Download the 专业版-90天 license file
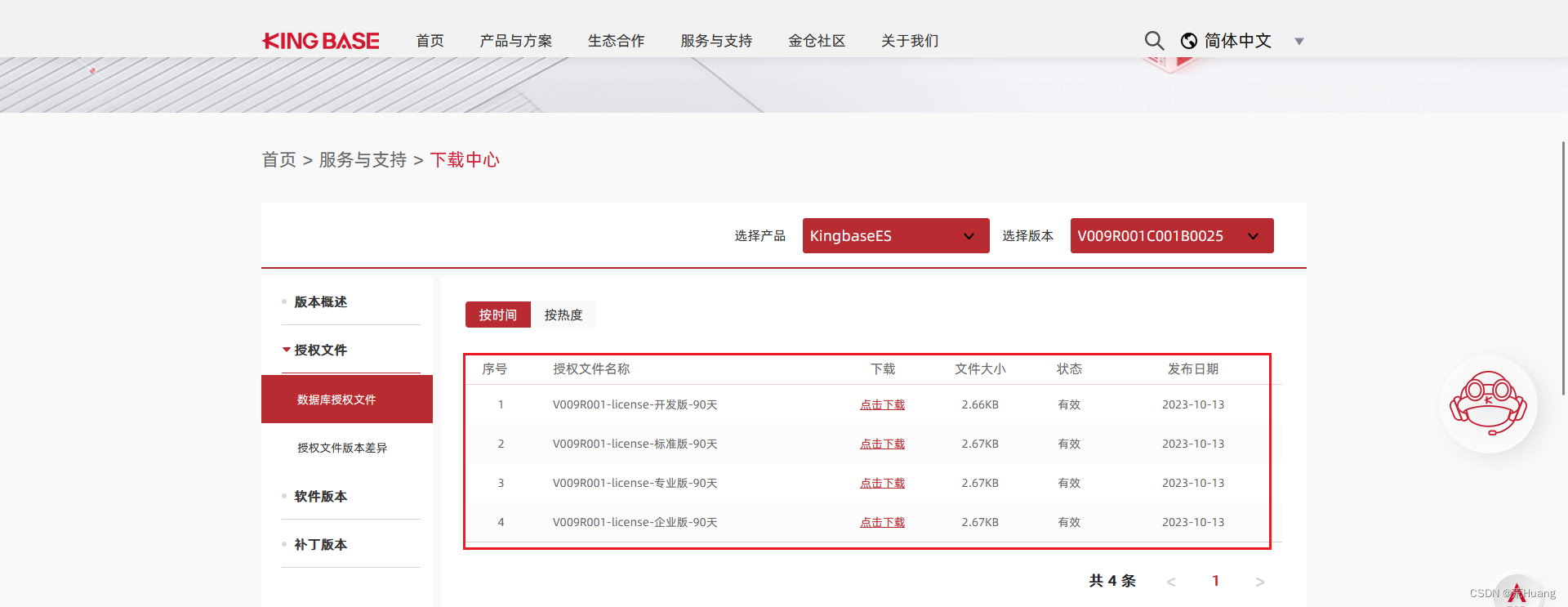 [882, 483]
